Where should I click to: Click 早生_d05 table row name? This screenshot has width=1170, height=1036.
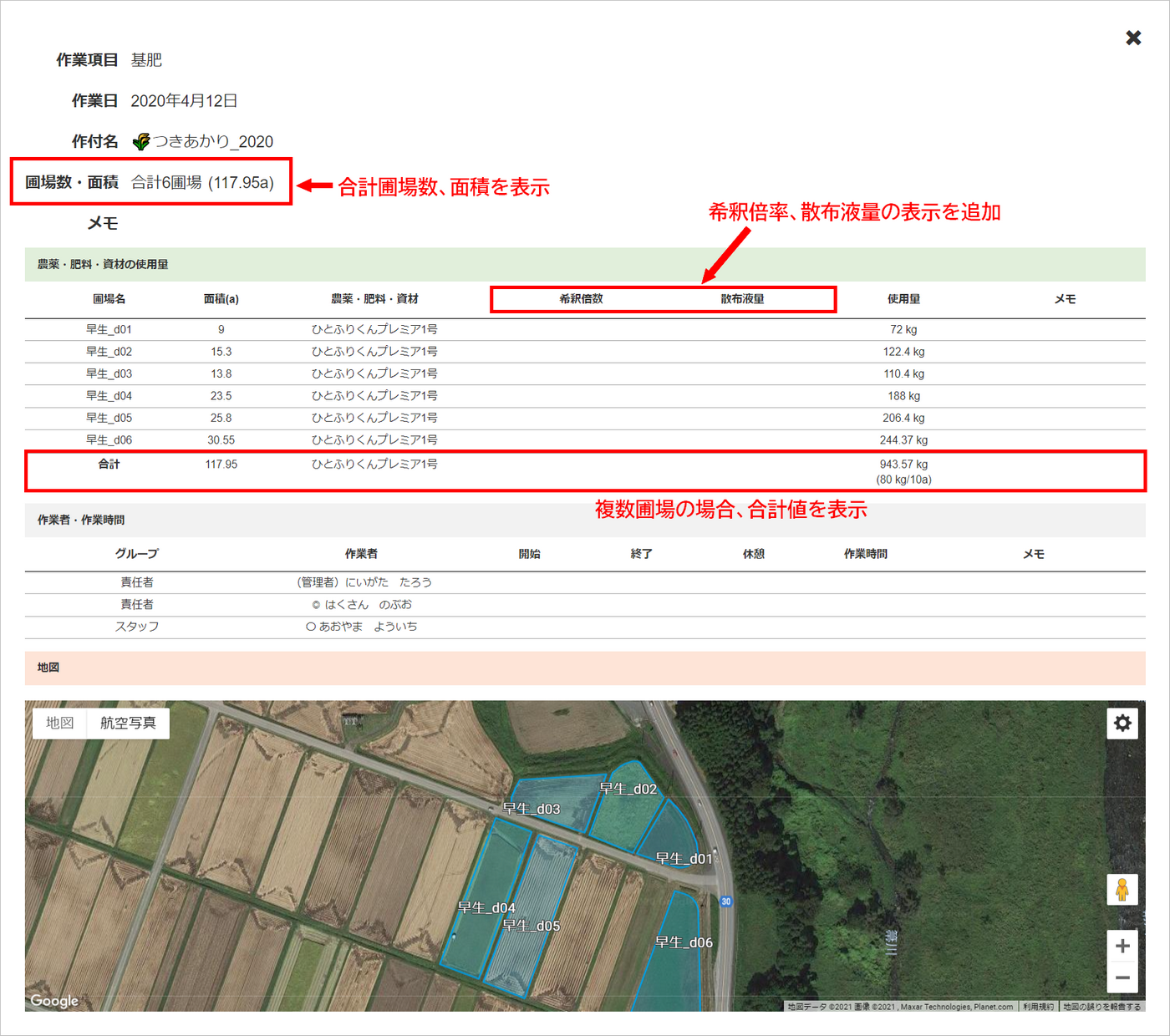pyautogui.click(x=109, y=418)
